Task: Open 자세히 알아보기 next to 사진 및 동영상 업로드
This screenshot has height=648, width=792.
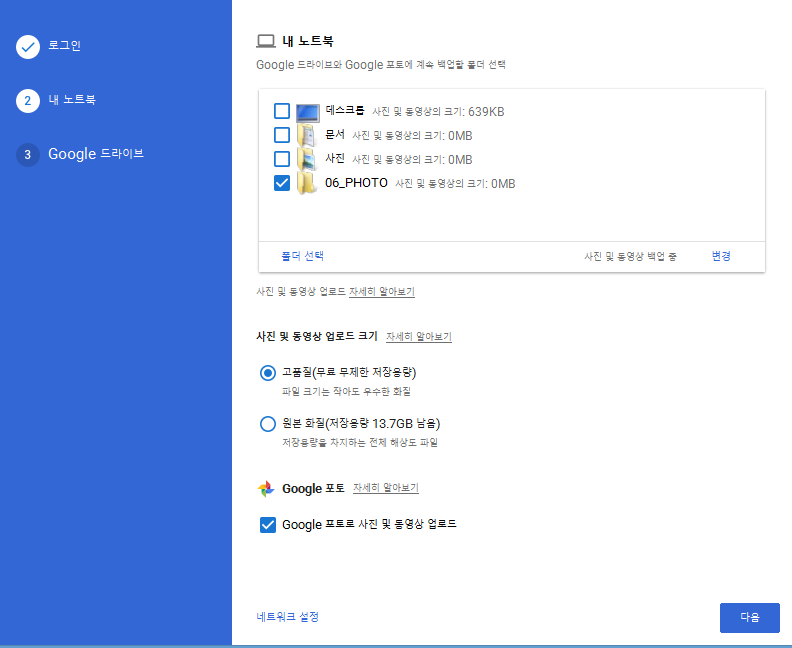Action: coord(382,291)
